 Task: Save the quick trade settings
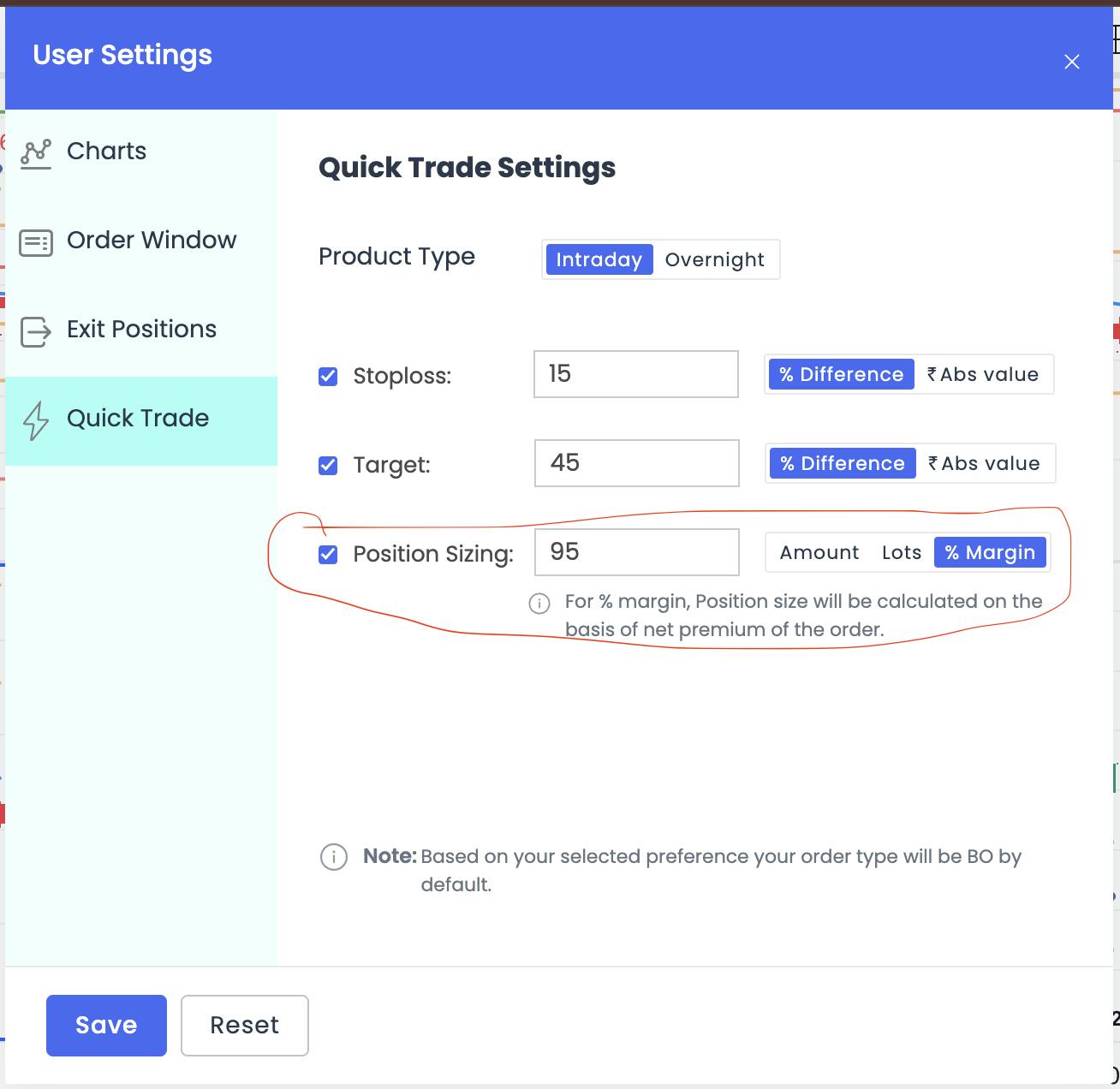point(106,1025)
